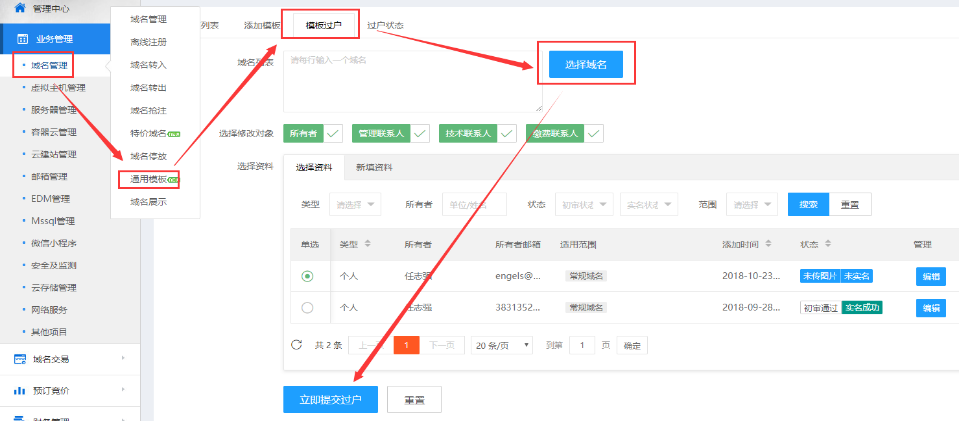Sort the table by 添加时间 column arrows
This screenshot has width=965, height=421.
click(x=774, y=244)
